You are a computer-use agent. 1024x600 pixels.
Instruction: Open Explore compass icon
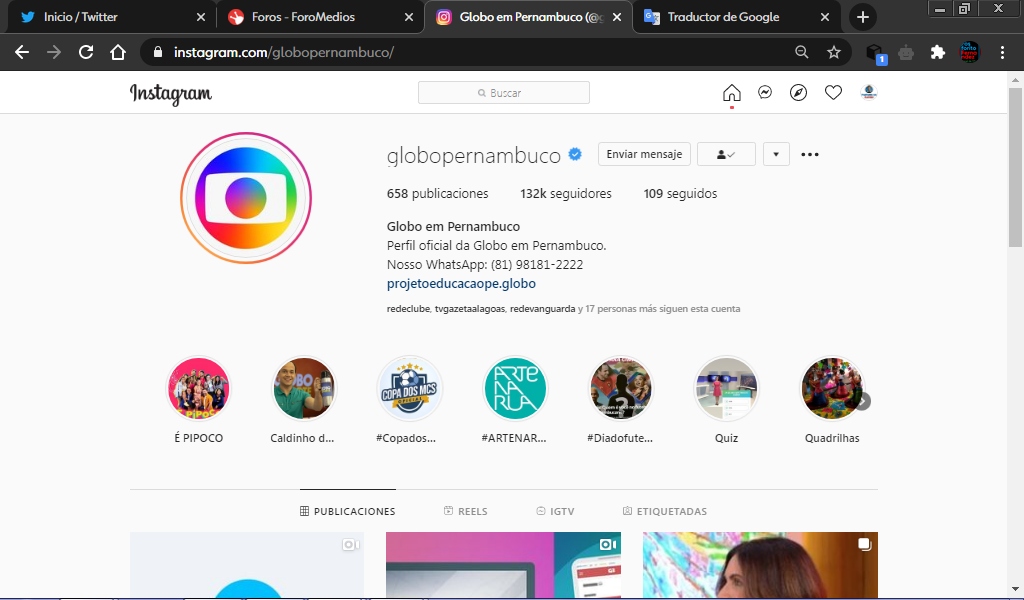tap(798, 93)
